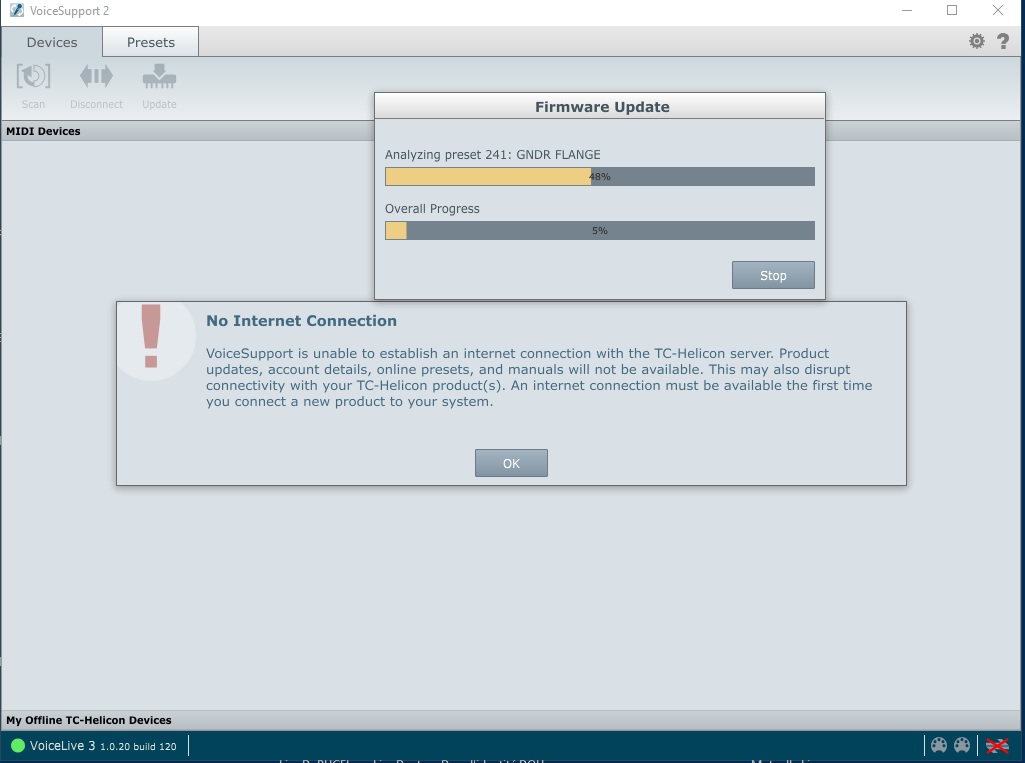Click the 1.0.20 build 120 version text
Screen dimensions: 1025x763
[x=138, y=746]
